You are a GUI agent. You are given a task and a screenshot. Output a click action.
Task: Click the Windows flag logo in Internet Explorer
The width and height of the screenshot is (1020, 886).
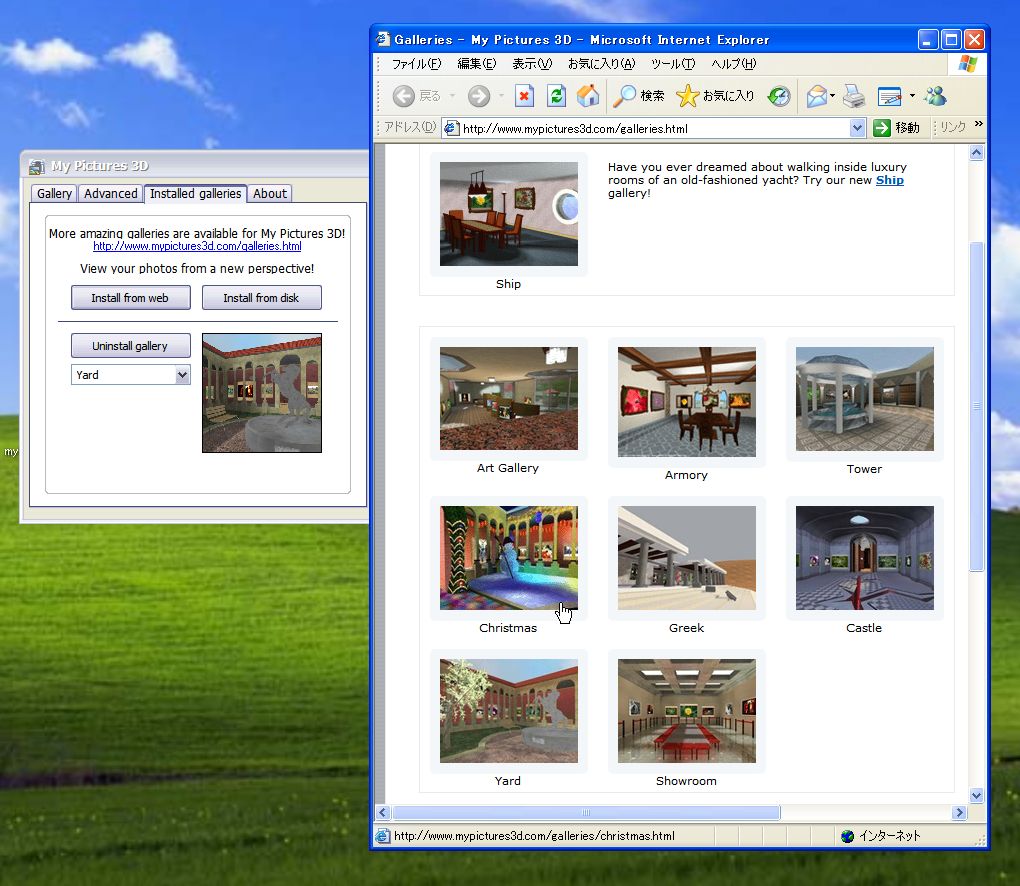click(x=968, y=64)
